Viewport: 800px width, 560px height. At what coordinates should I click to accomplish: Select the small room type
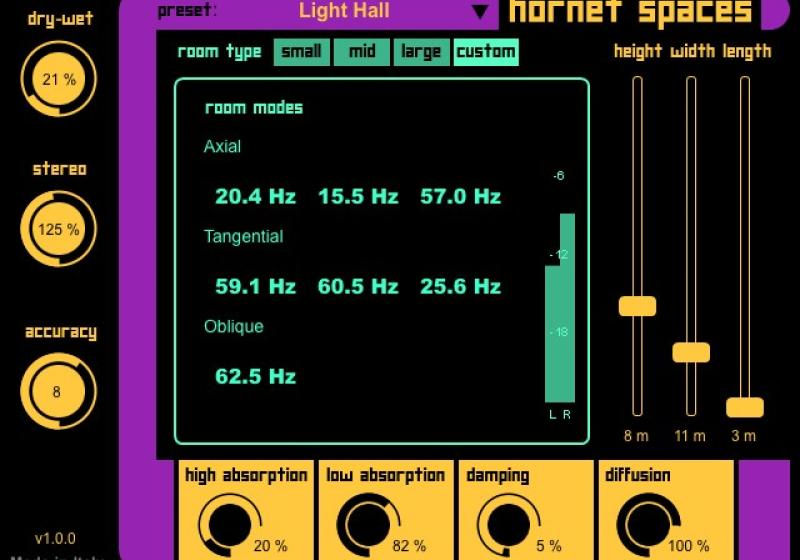coord(302,52)
